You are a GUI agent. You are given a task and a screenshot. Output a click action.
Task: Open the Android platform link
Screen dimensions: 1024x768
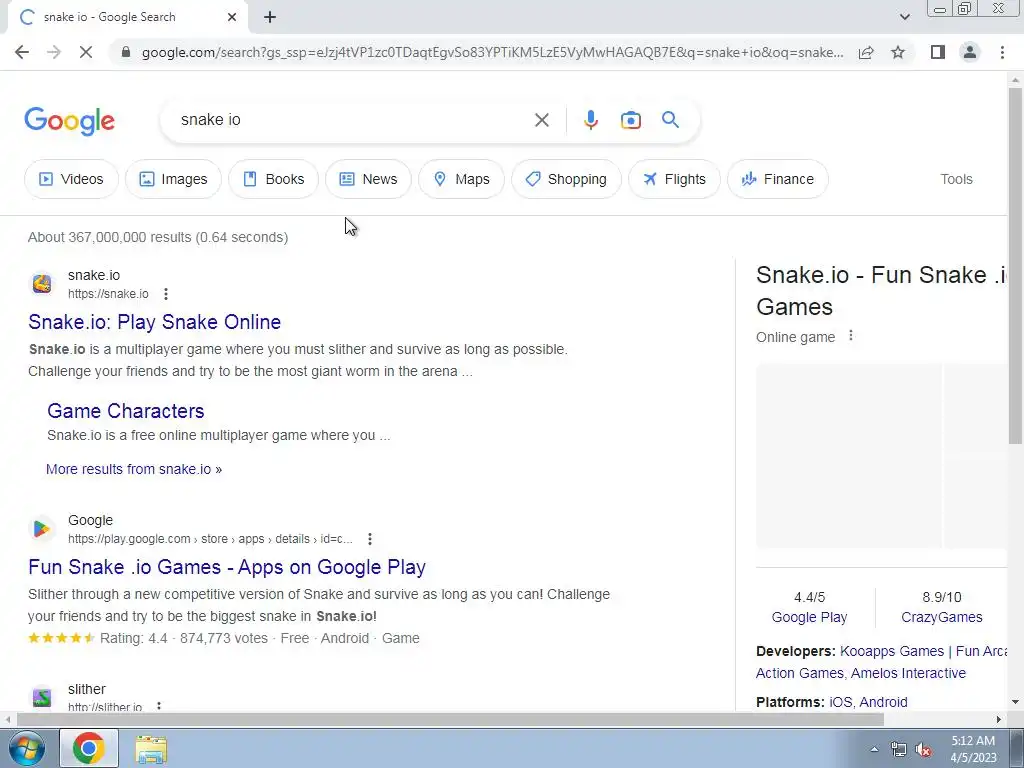883,702
